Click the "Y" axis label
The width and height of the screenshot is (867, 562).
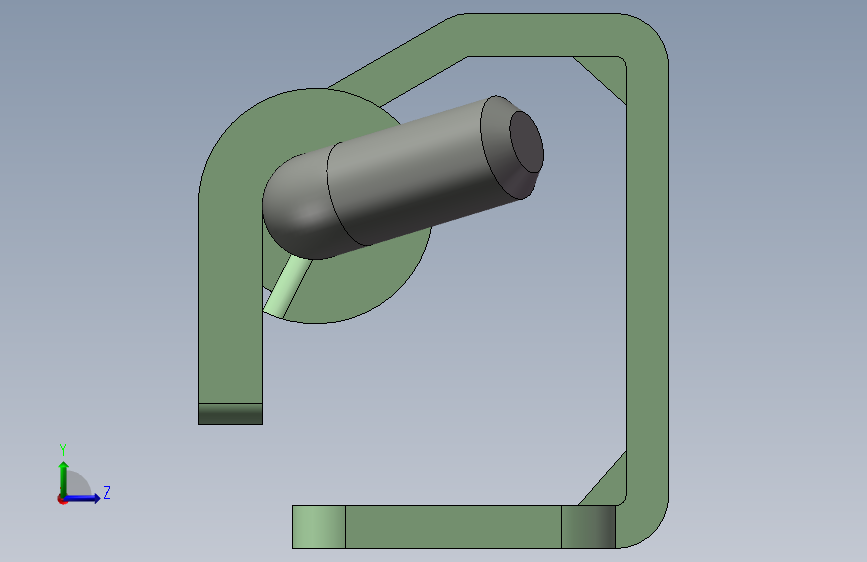tap(63, 450)
